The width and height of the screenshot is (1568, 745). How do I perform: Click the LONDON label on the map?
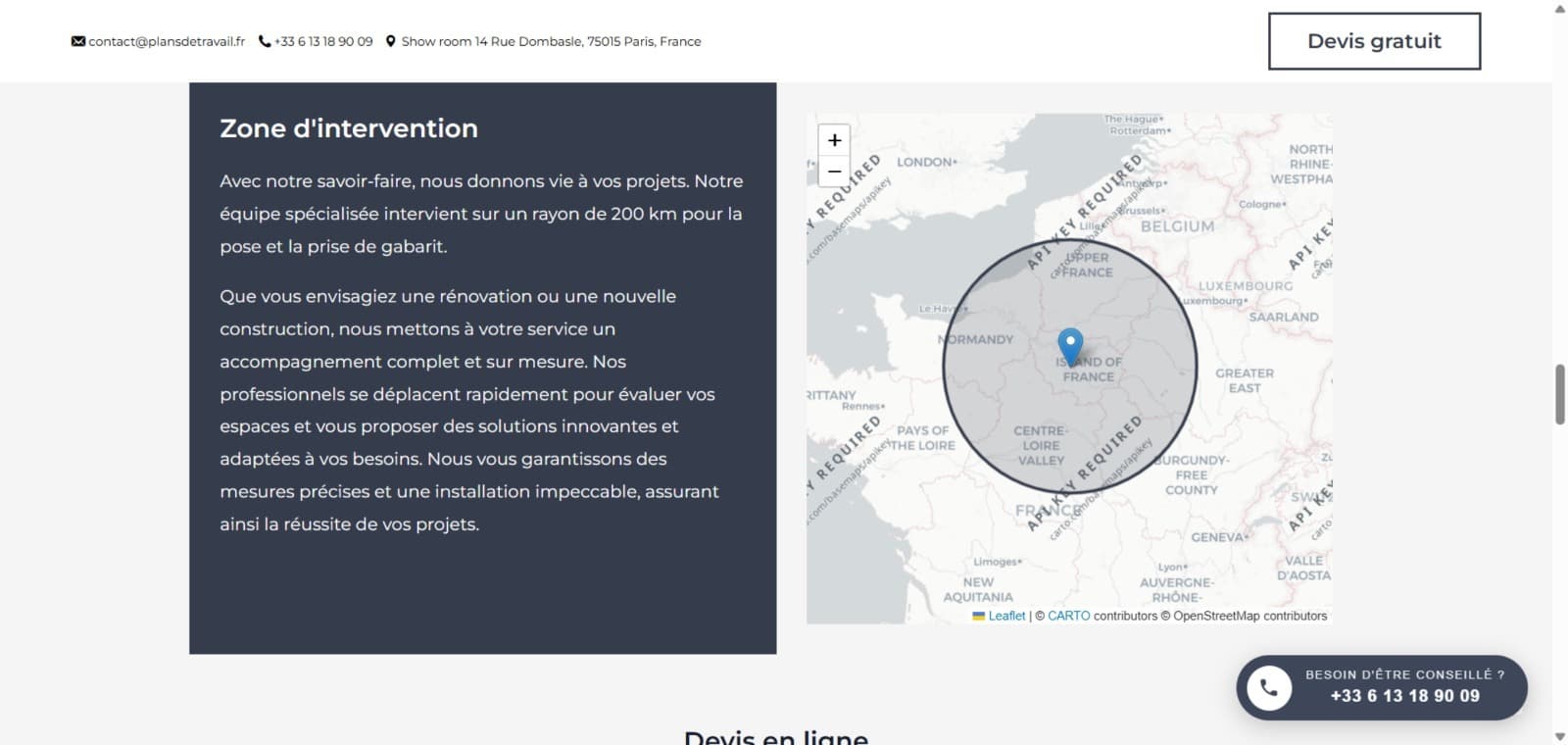coord(926,162)
